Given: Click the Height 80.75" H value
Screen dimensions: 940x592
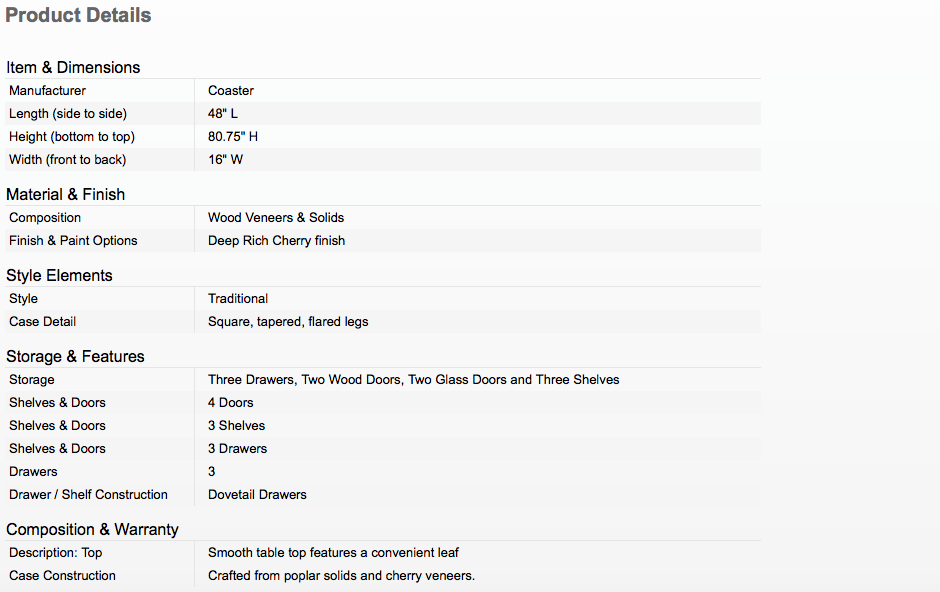Looking at the screenshot, I should (233, 137).
